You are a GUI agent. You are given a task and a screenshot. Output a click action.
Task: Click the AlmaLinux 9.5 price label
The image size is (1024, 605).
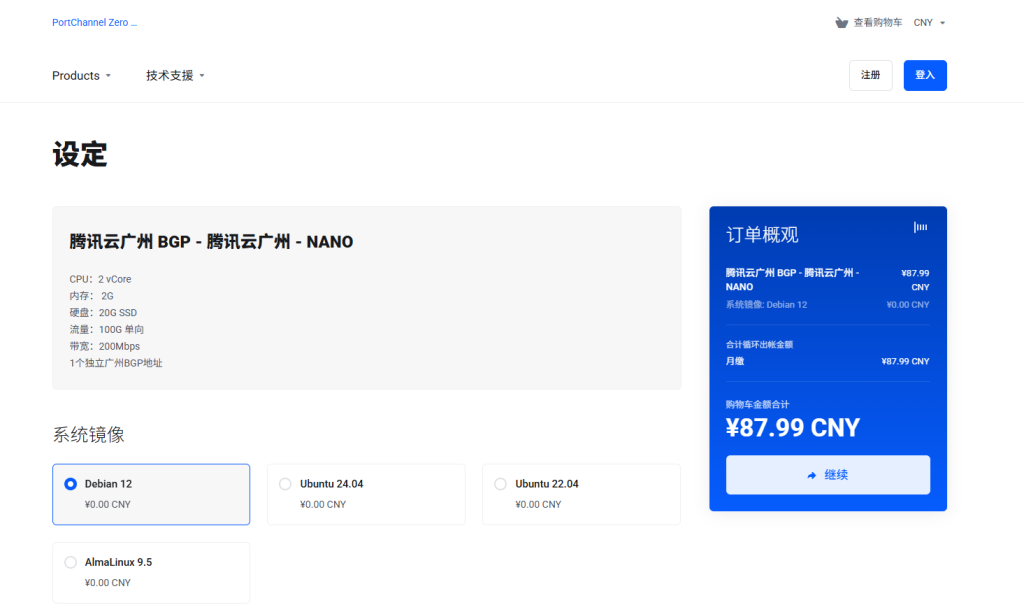point(108,583)
